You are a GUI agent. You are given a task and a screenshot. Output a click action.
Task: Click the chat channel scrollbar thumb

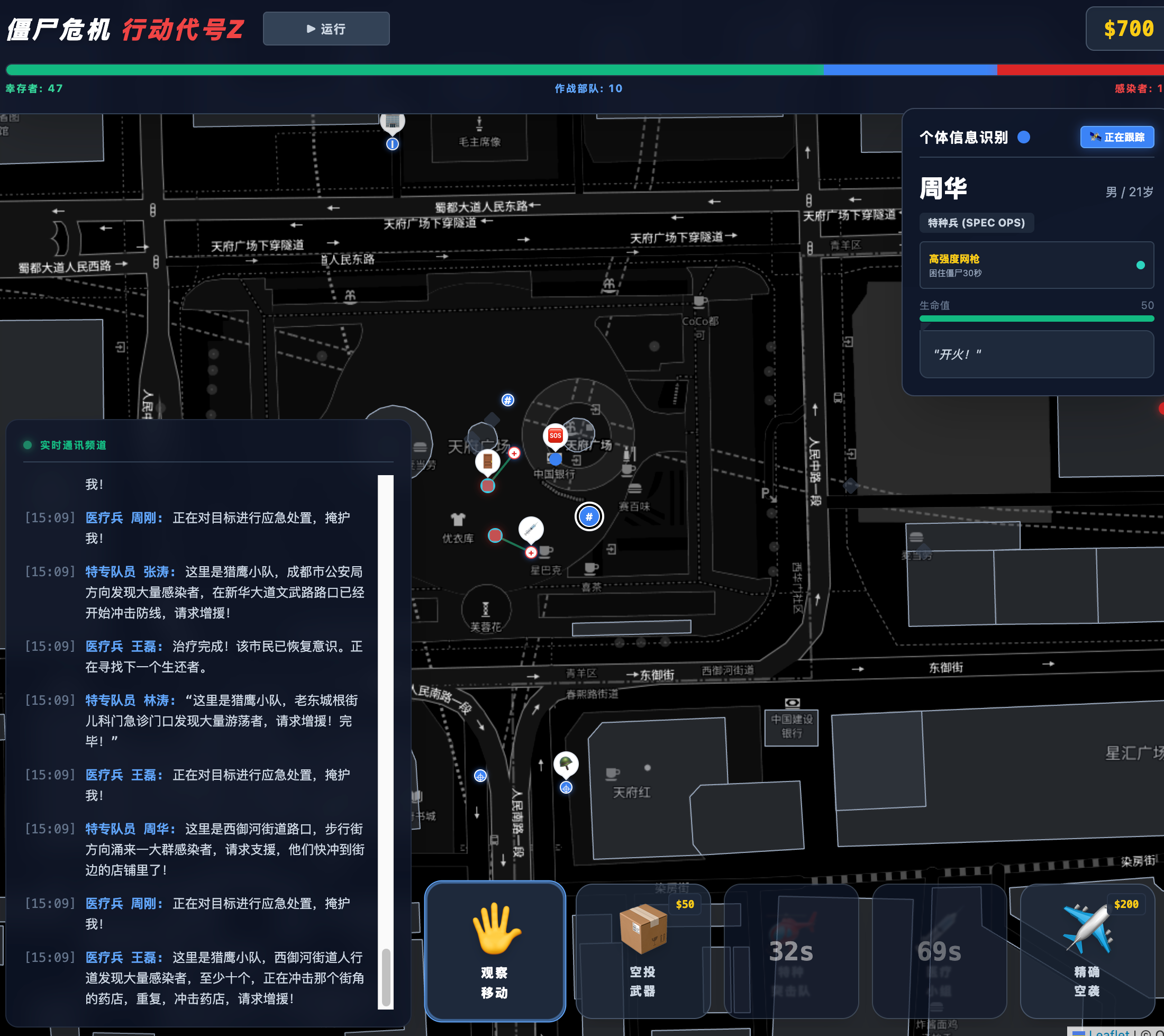(x=386, y=977)
